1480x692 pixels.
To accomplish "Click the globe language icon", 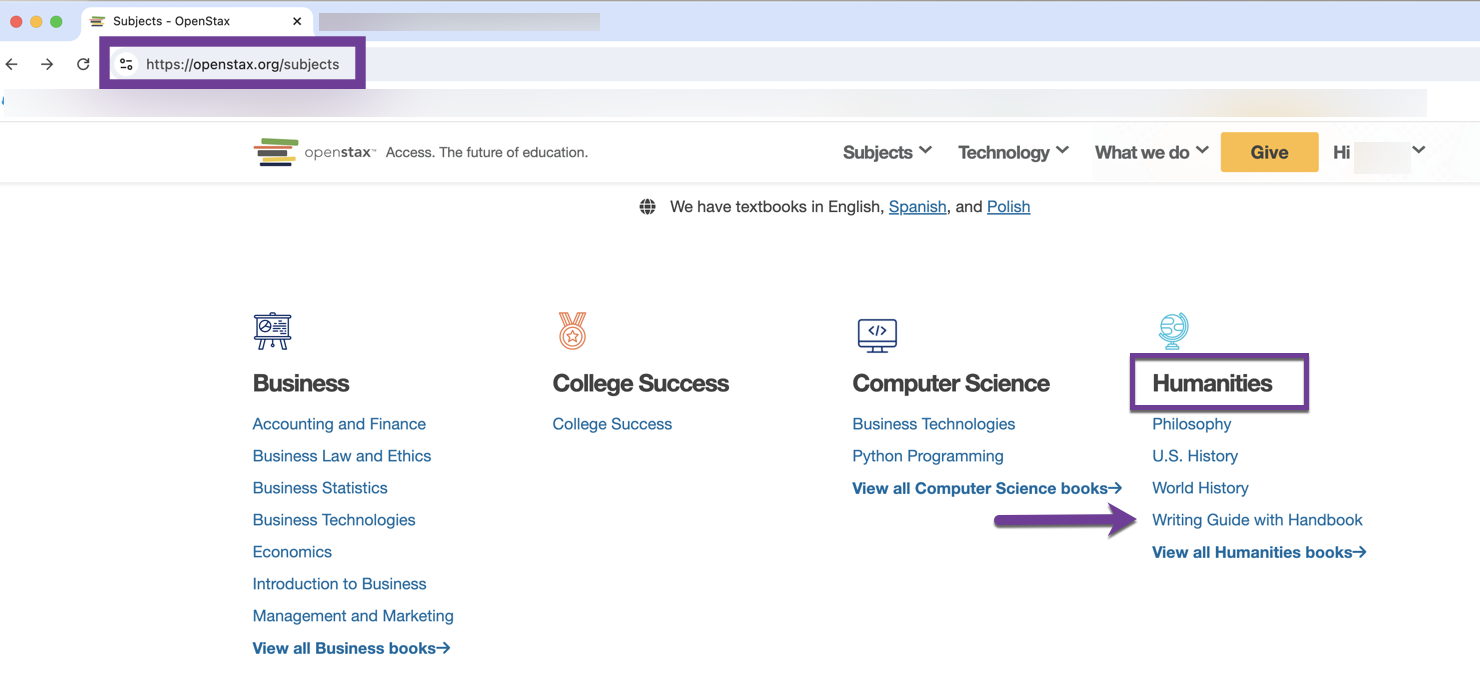I will point(648,207).
